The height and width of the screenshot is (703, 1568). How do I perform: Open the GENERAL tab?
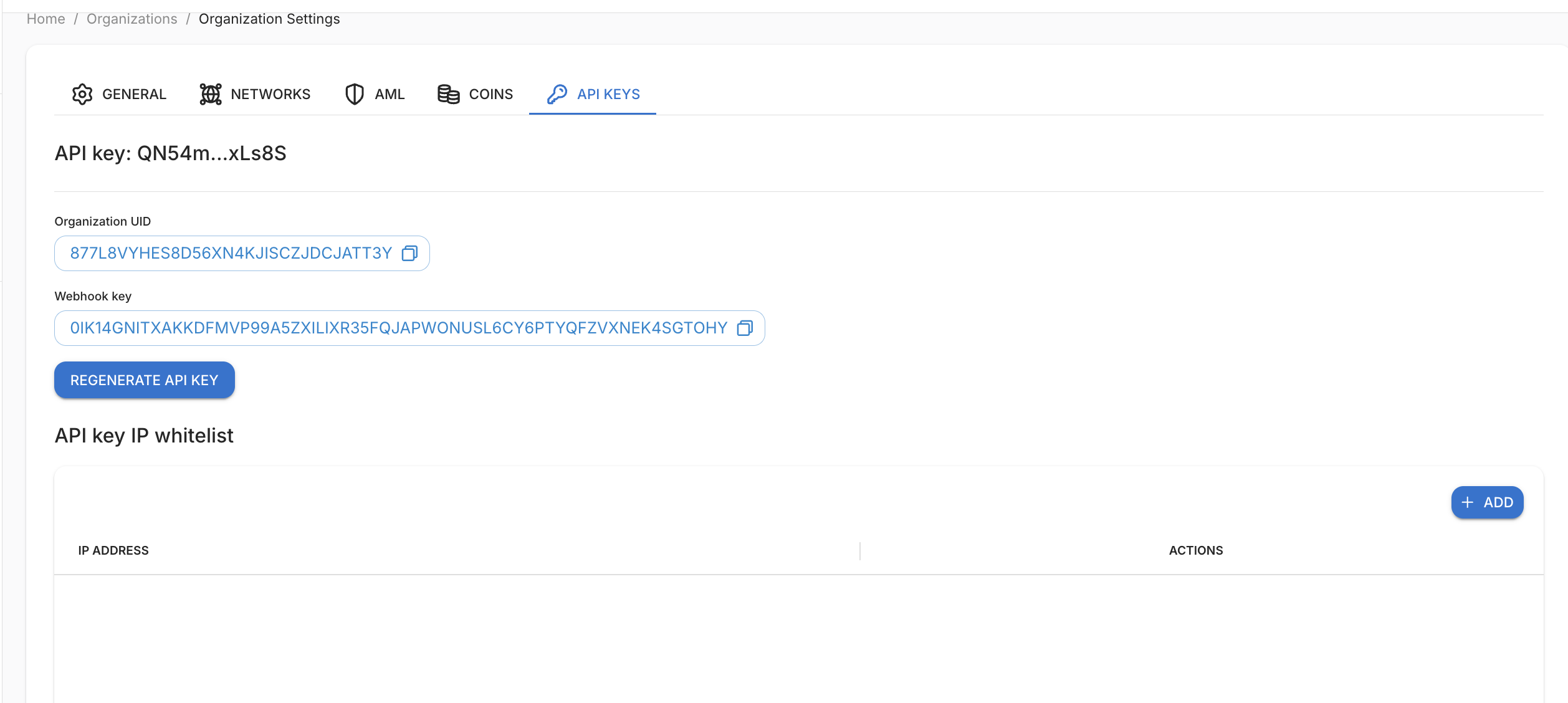pos(119,94)
